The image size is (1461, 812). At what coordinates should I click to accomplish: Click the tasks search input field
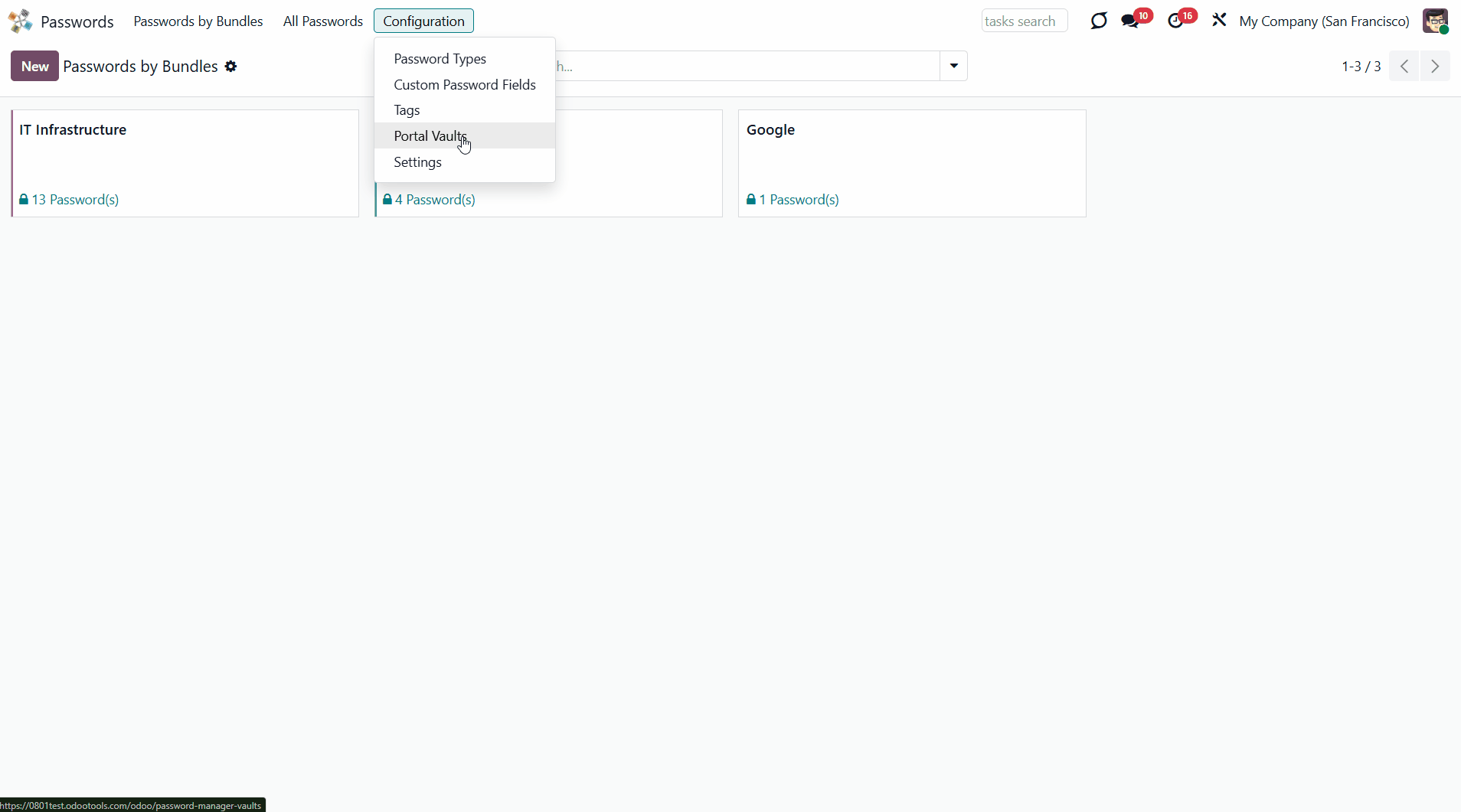pos(1024,21)
